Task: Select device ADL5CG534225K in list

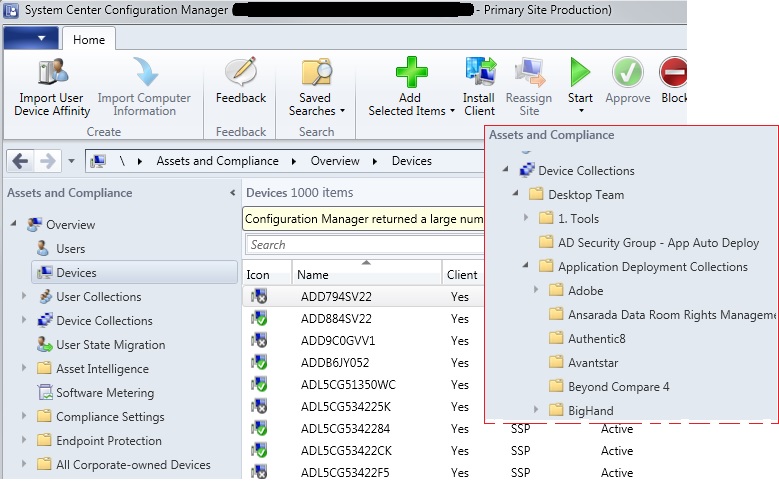Action: [x=345, y=406]
